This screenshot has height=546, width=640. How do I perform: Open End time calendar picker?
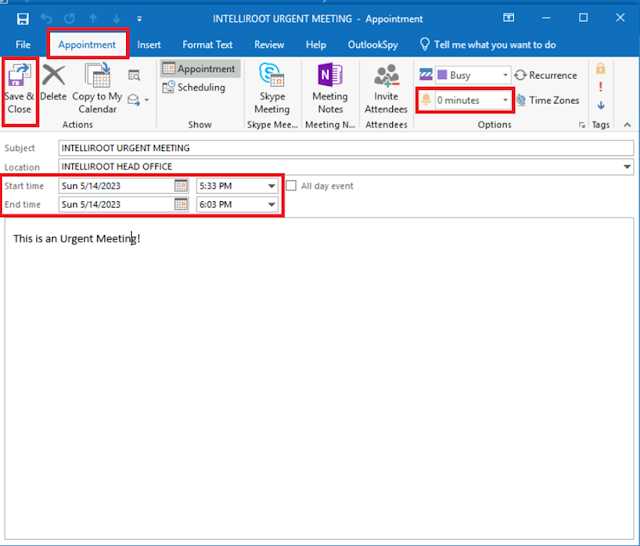(181, 204)
